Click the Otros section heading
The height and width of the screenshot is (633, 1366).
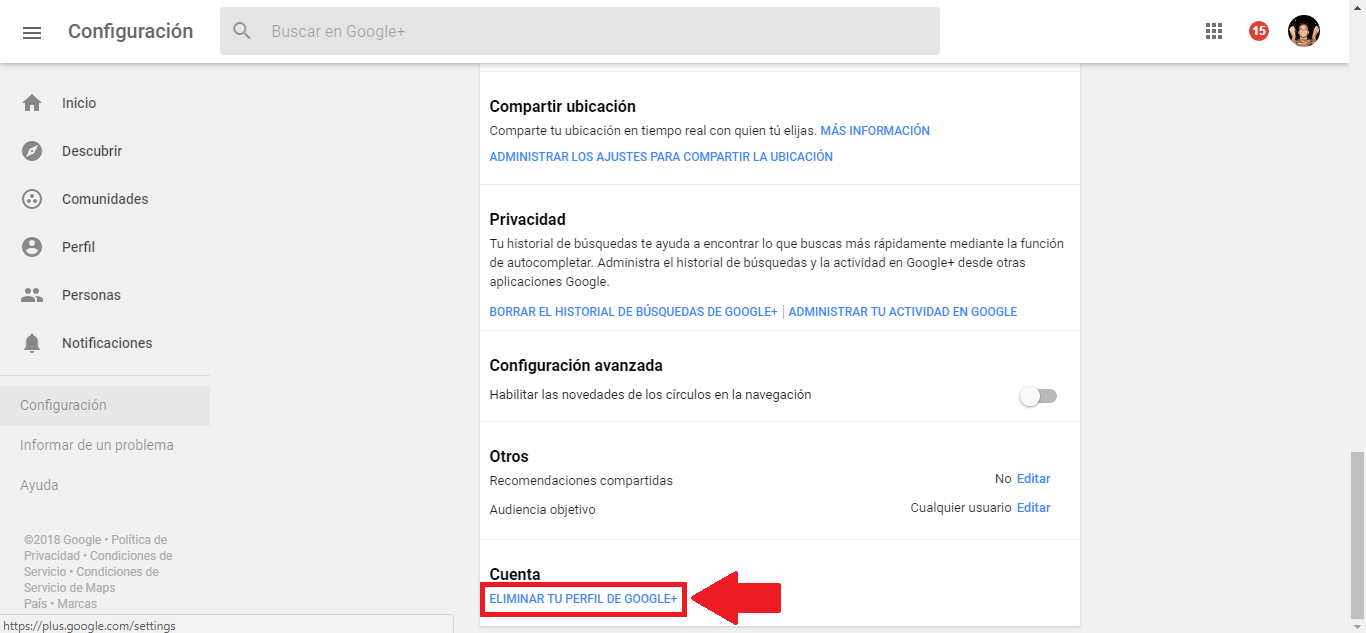(509, 456)
